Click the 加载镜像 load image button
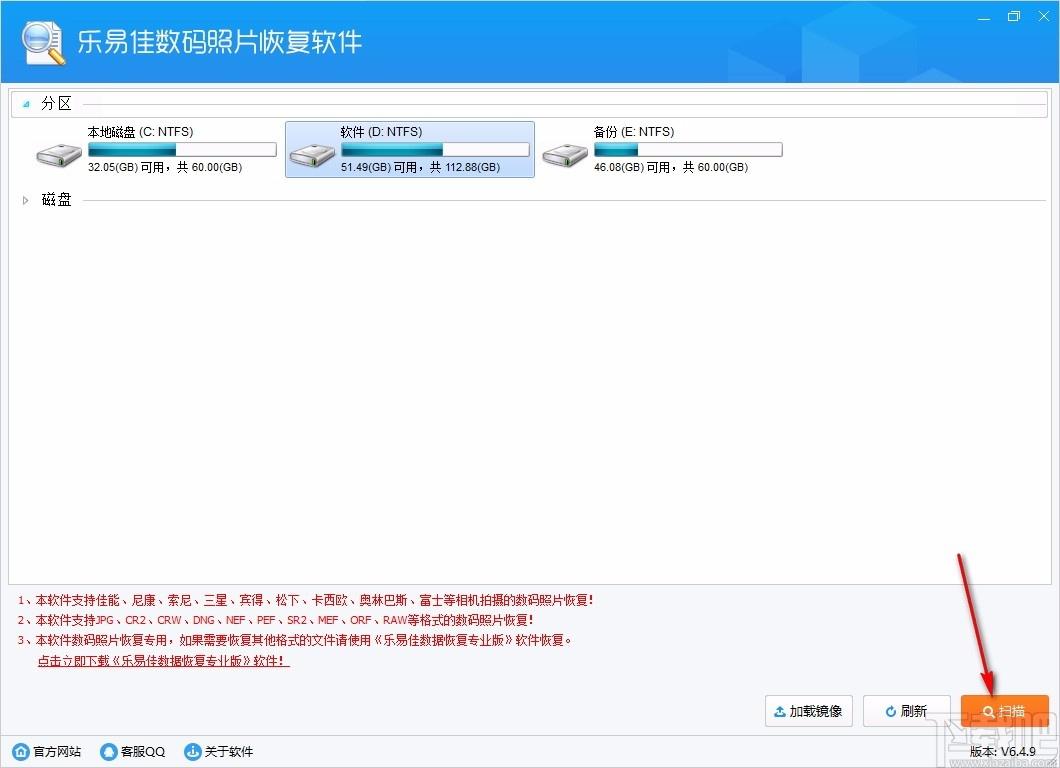 (809, 711)
